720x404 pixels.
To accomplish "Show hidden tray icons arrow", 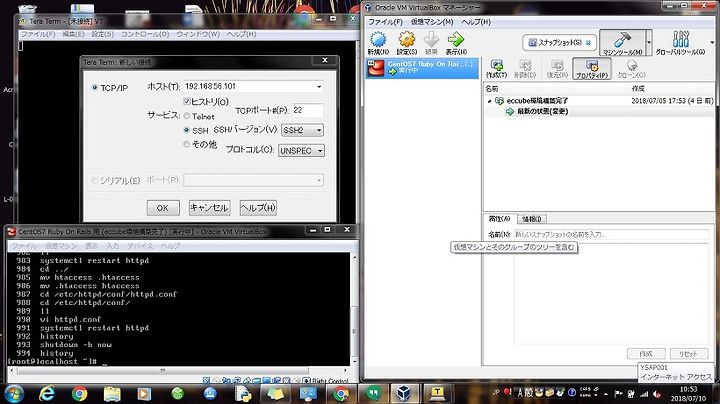I will tap(606, 394).
